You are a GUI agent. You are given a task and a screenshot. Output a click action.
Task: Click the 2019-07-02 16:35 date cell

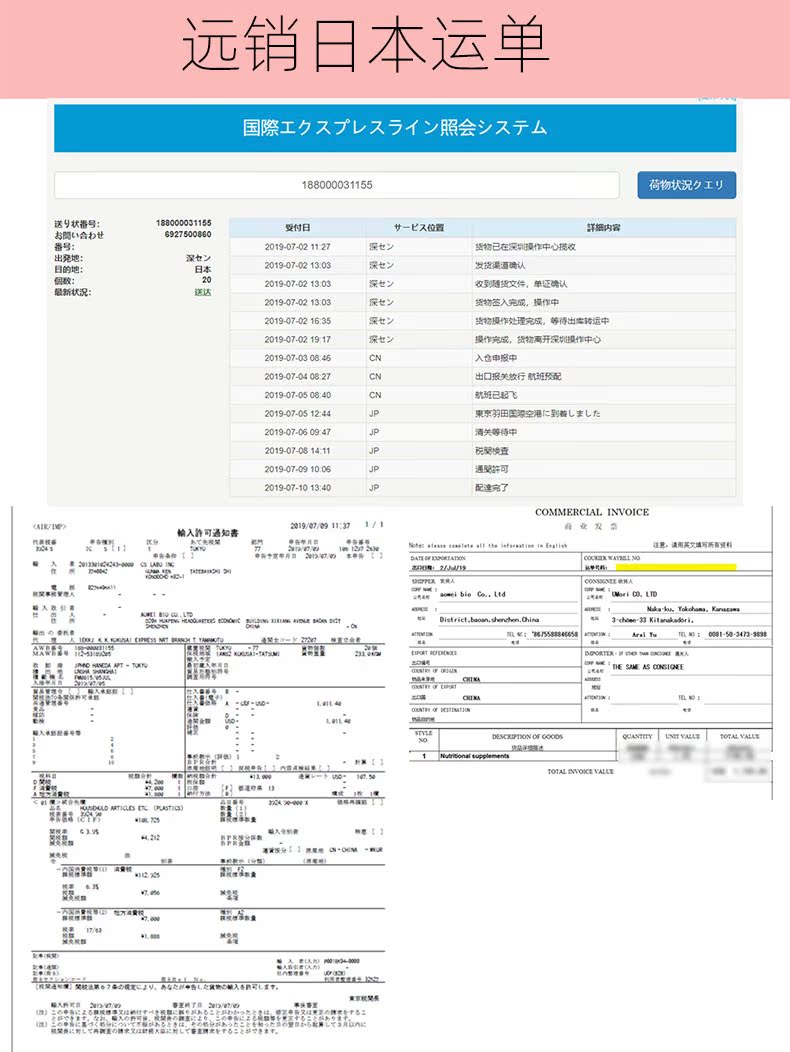click(x=297, y=321)
